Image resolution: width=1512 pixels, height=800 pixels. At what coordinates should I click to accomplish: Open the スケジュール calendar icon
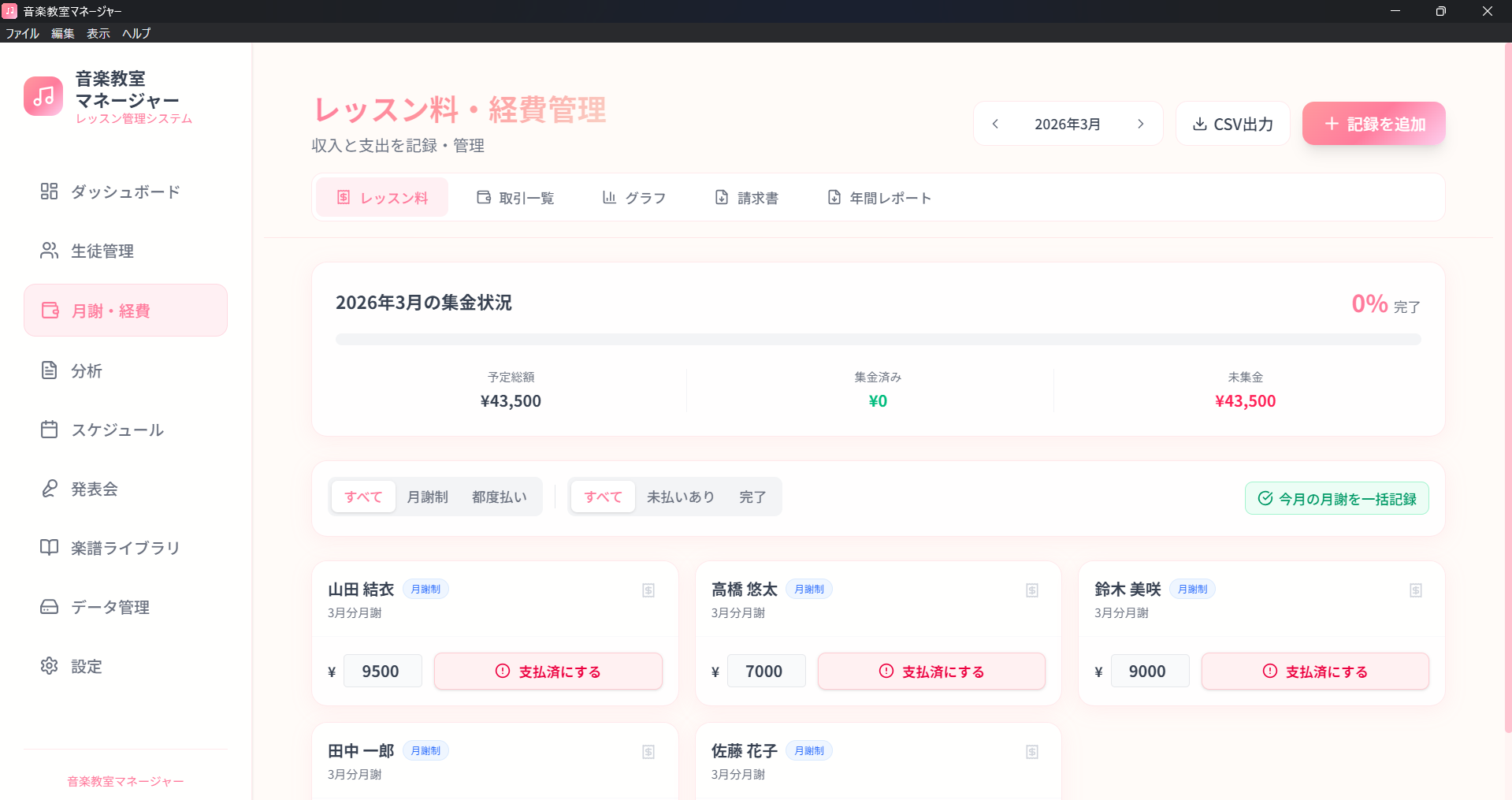[49, 429]
